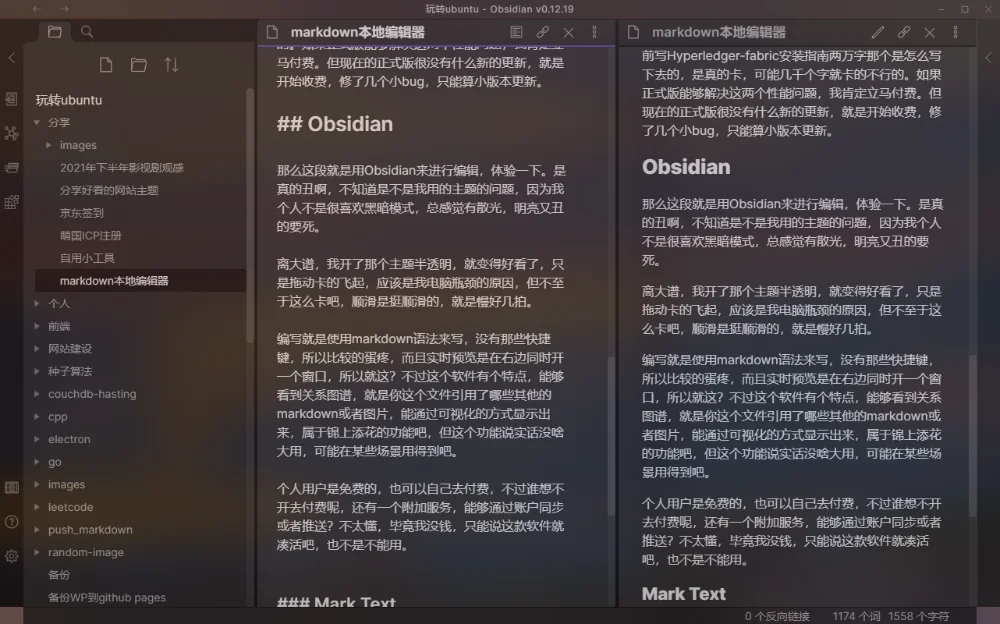Select the file explorer folder tab icon
Screen dimensions: 1000x624
coord(54,31)
